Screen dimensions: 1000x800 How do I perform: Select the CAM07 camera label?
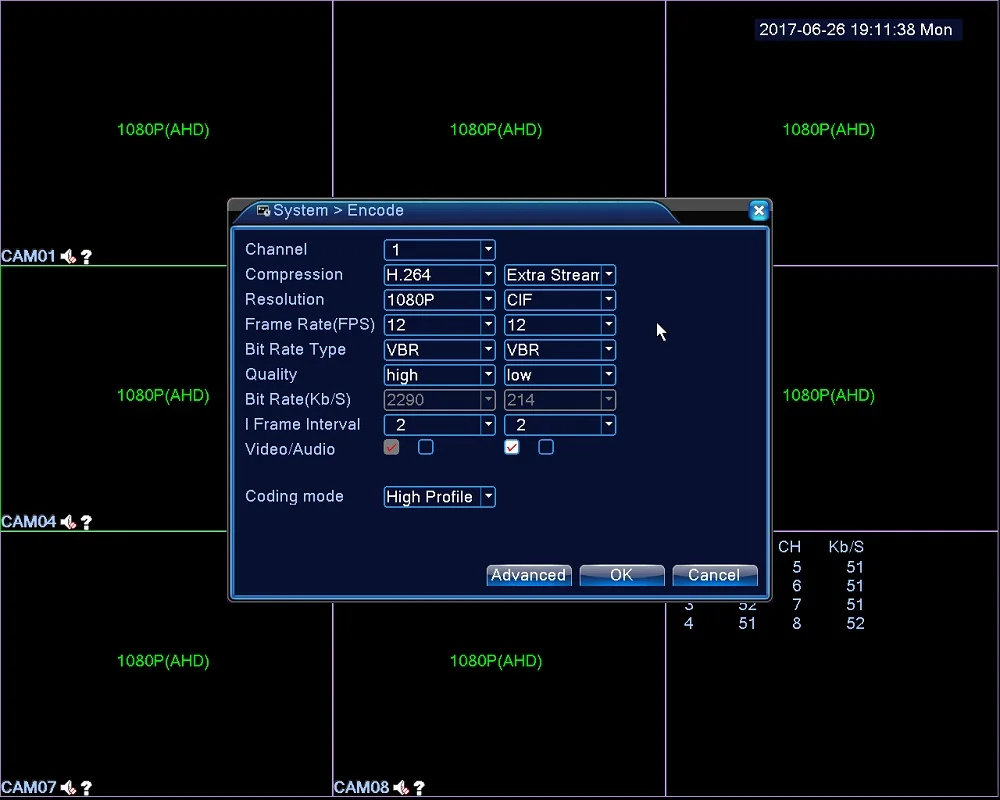point(28,787)
